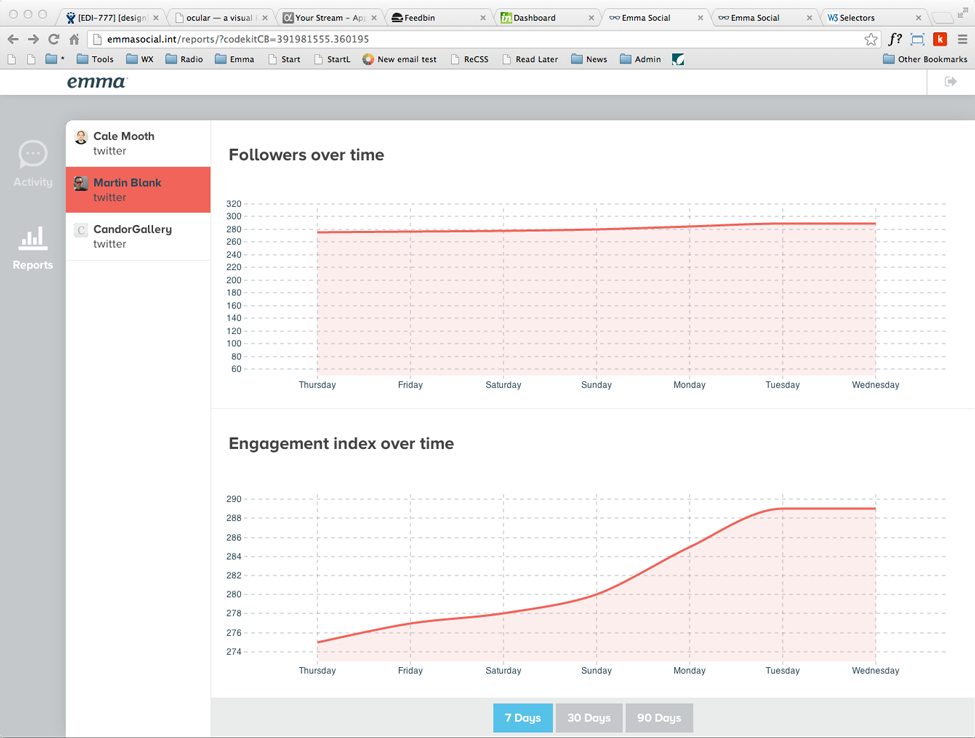This screenshot has height=738, width=975.
Task: Expand the Tools bookmarks folder
Action: pos(95,59)
